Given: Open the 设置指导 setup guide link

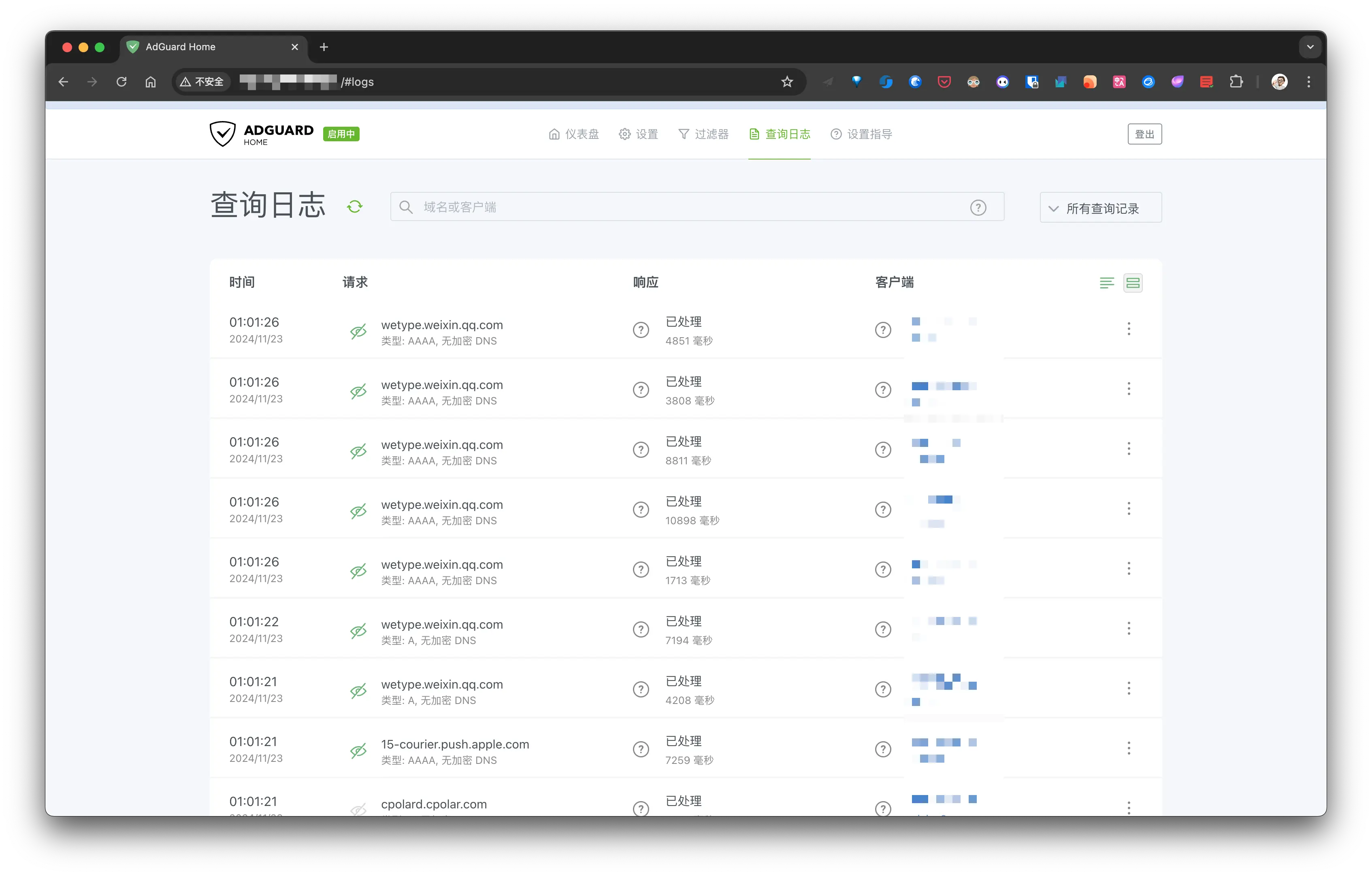Looking at the screenshot, I should tap(861, 134).
